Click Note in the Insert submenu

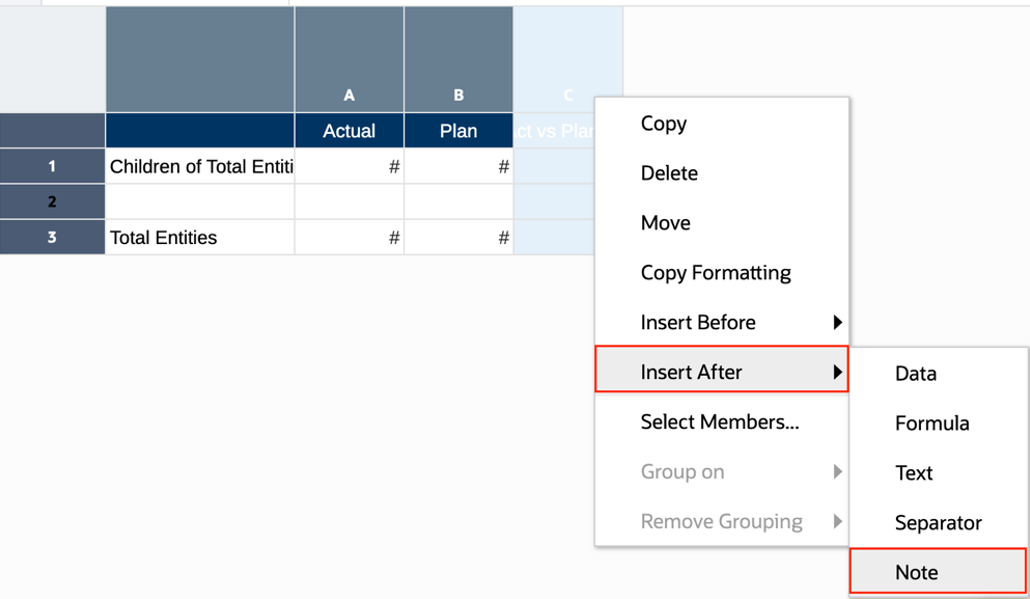coord(916,573)
